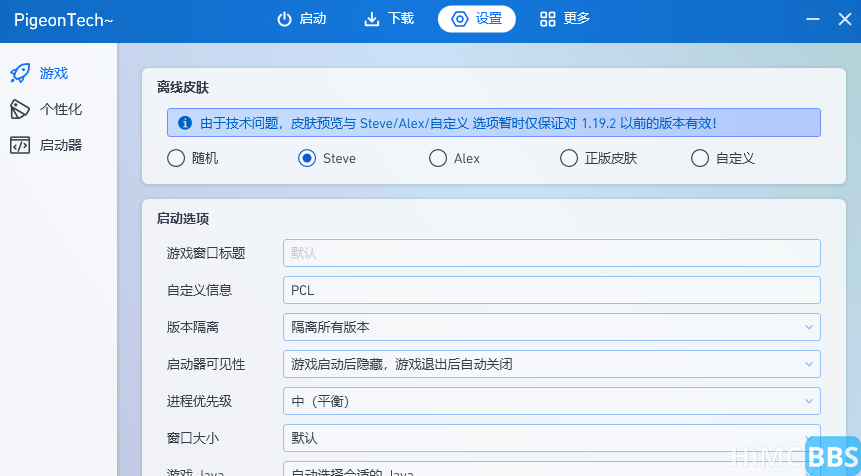Screen dimensions: 861x476
Task: Click the paint tag icon beside 个性化
Action: point(20,109)
